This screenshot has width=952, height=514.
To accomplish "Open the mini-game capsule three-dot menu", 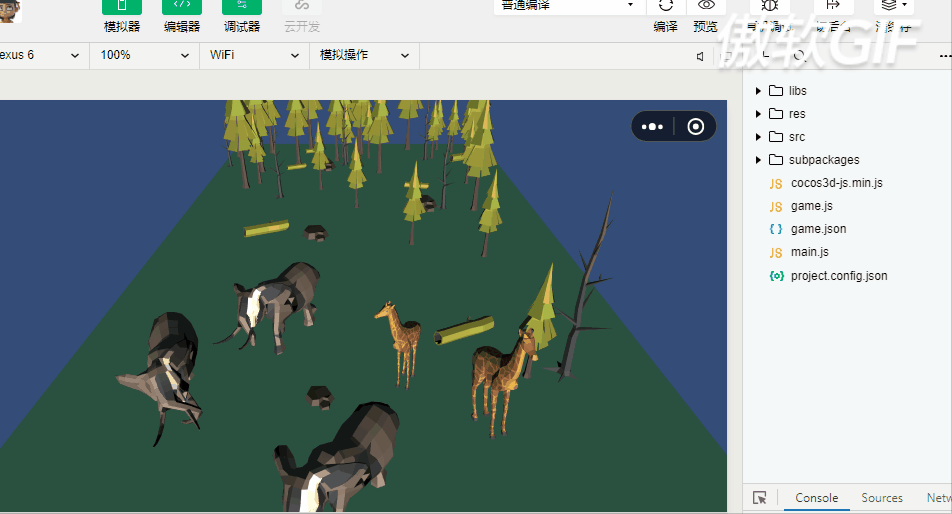I will (x=652, y=126).
